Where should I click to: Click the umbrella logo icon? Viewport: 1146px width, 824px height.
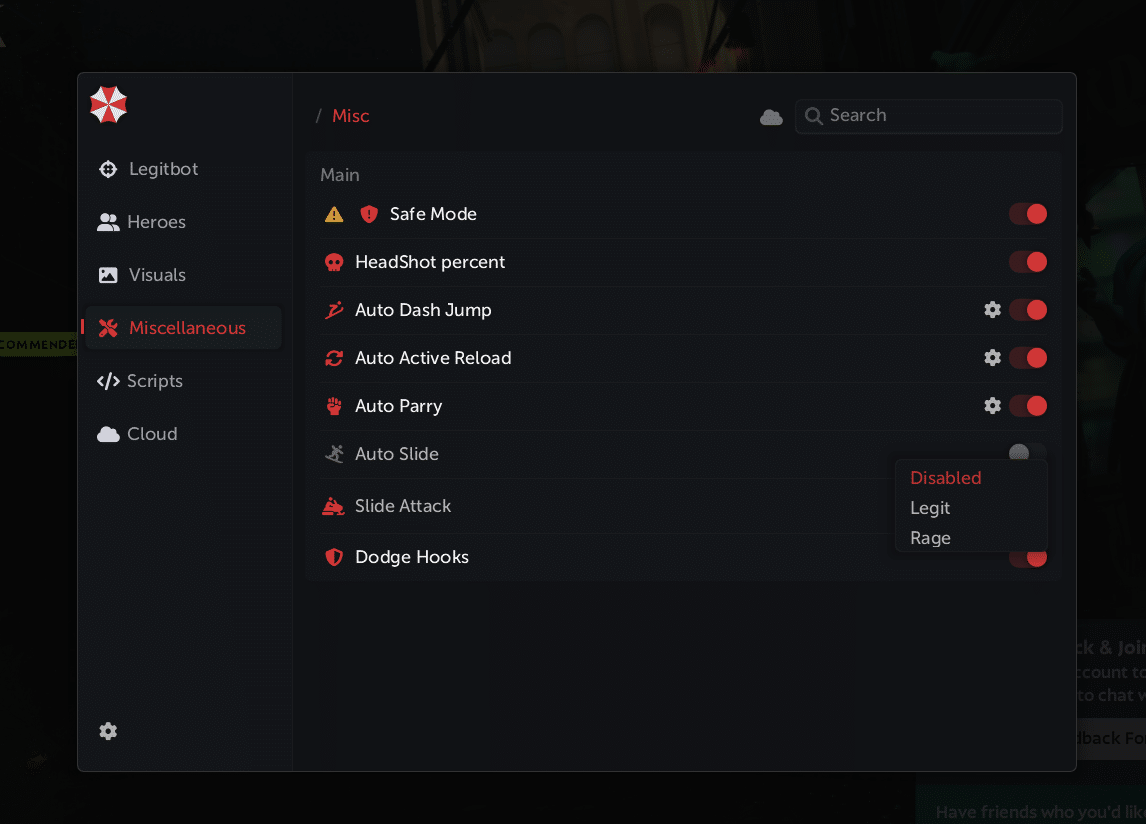[108, 104]
